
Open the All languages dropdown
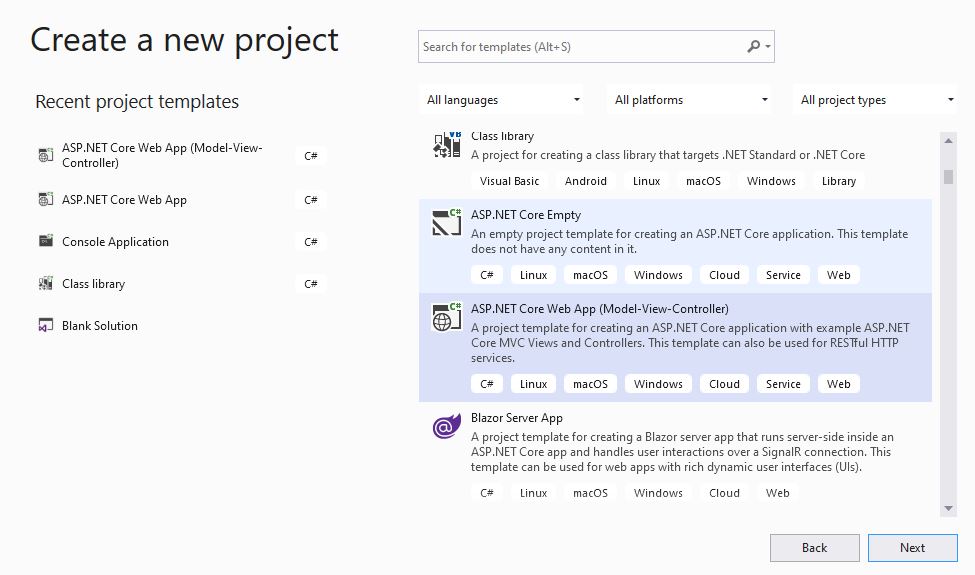pyautogui.click(x=502, y=100)
